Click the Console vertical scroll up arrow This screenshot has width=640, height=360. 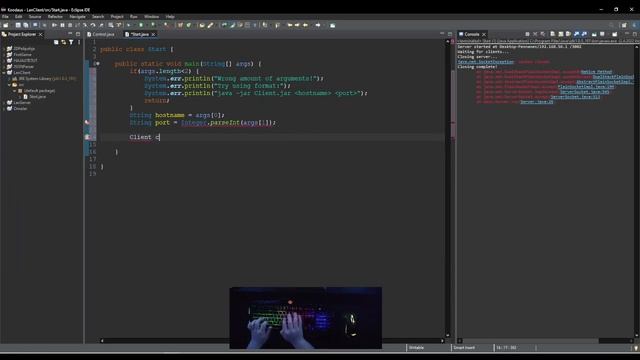click(637, 47)
